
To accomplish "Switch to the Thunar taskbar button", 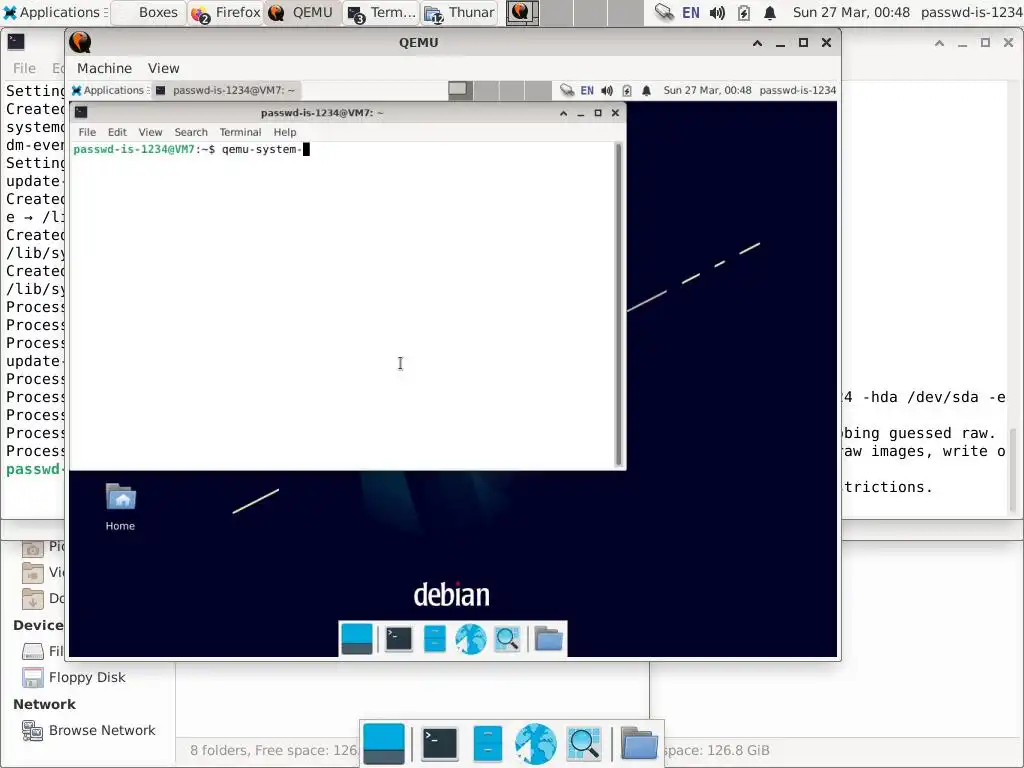I will pyautogui.click(x=460, y=12).
